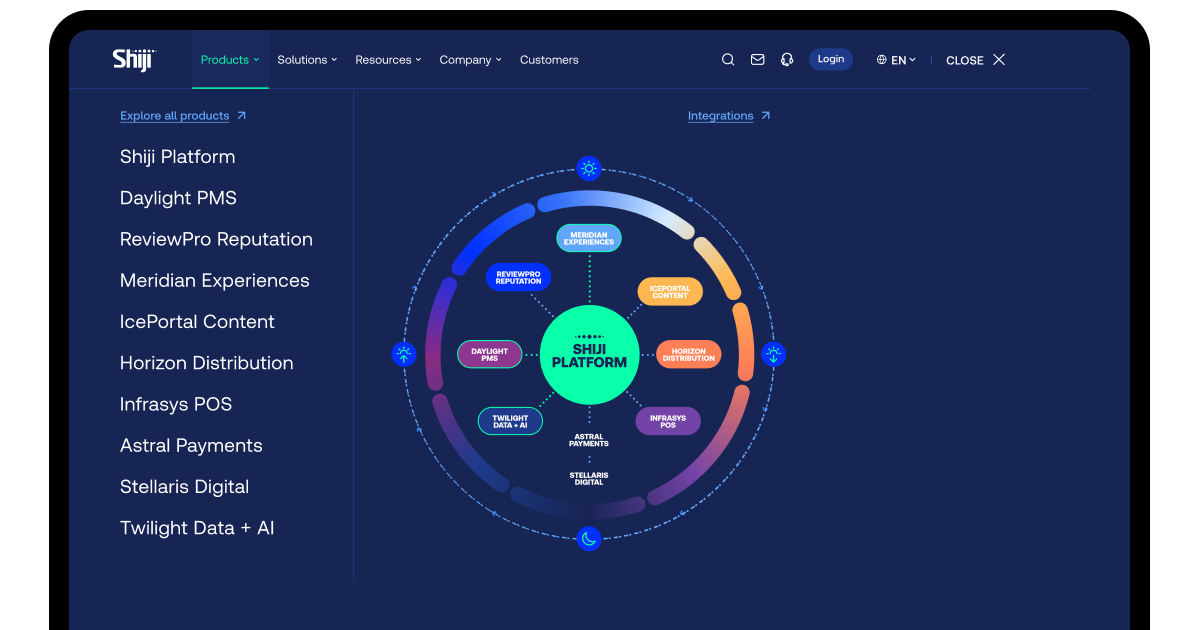The width and height of the screenshot is (1200, 630).
Task: Click Astral Payments label in diagram
Action: click(589, 440)
